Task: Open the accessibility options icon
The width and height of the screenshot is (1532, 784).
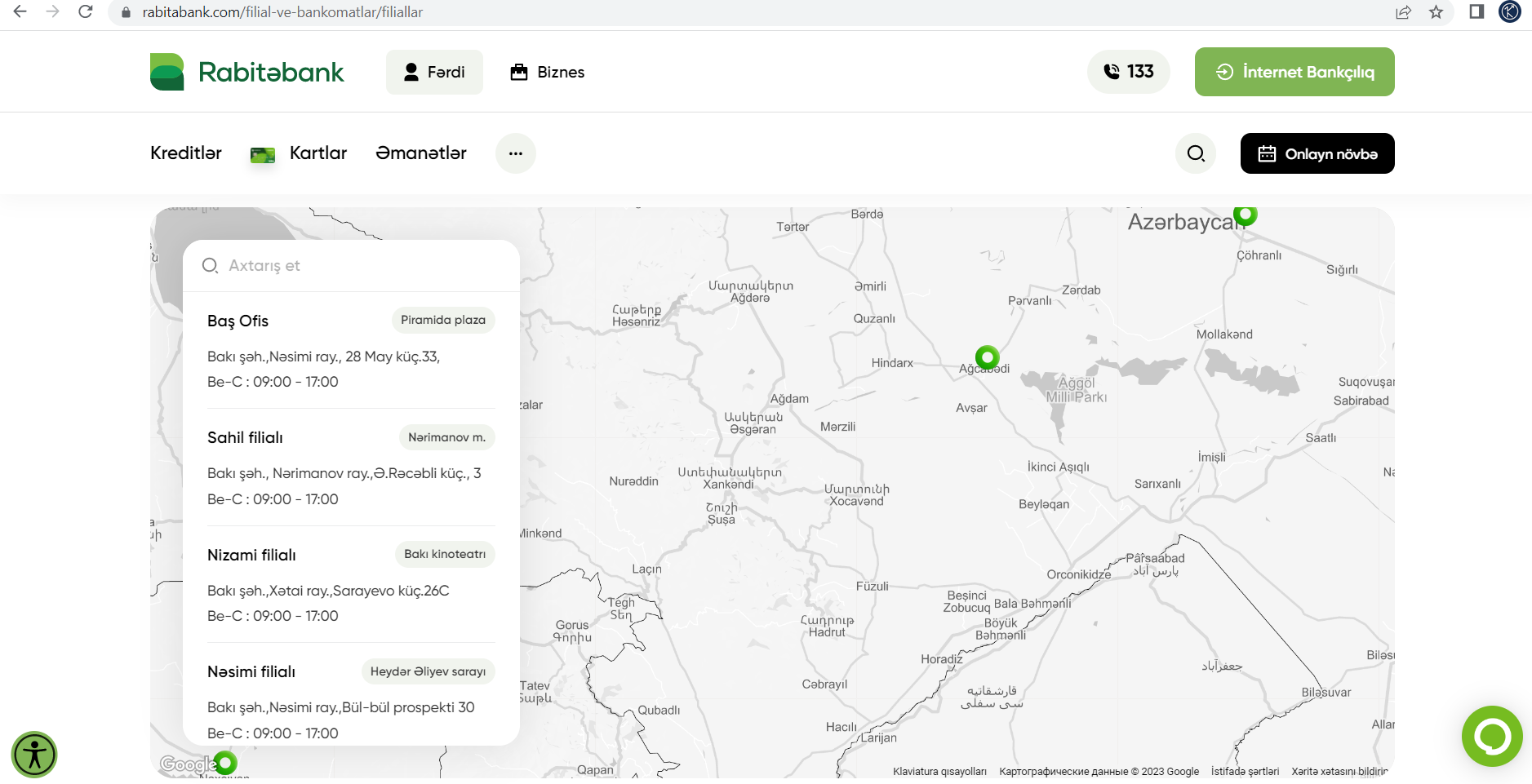Action: point(34,755)
